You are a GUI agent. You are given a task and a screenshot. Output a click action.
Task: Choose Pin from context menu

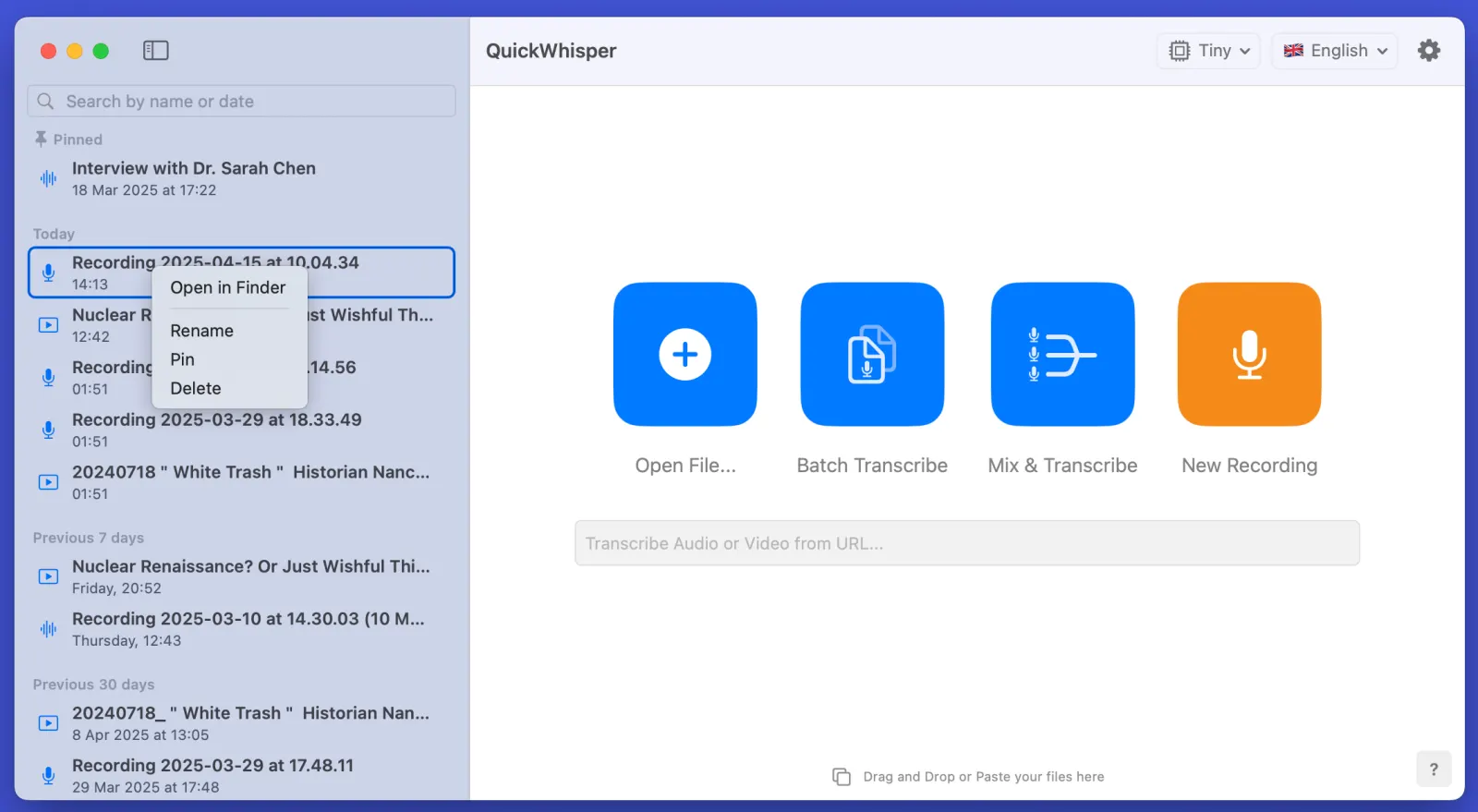tap(182, 359)
